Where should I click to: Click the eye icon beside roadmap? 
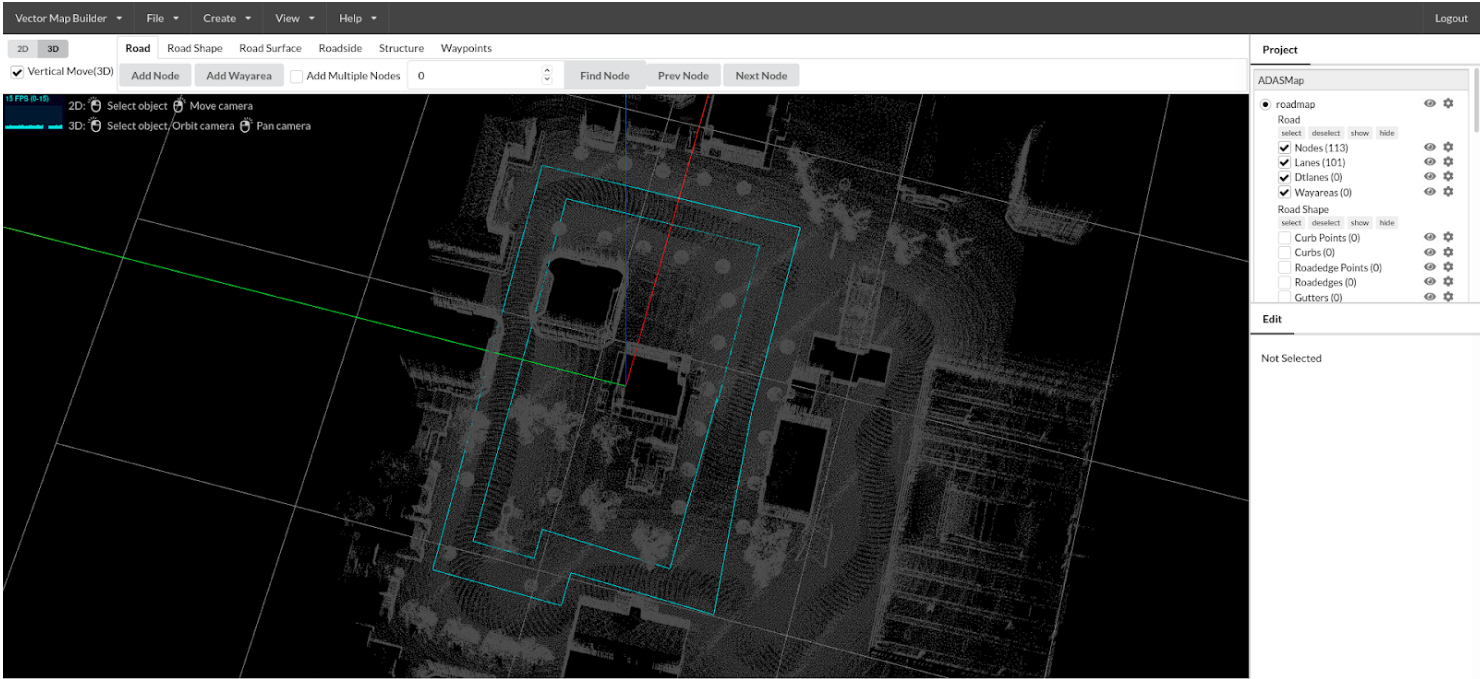pos(1430,103)
